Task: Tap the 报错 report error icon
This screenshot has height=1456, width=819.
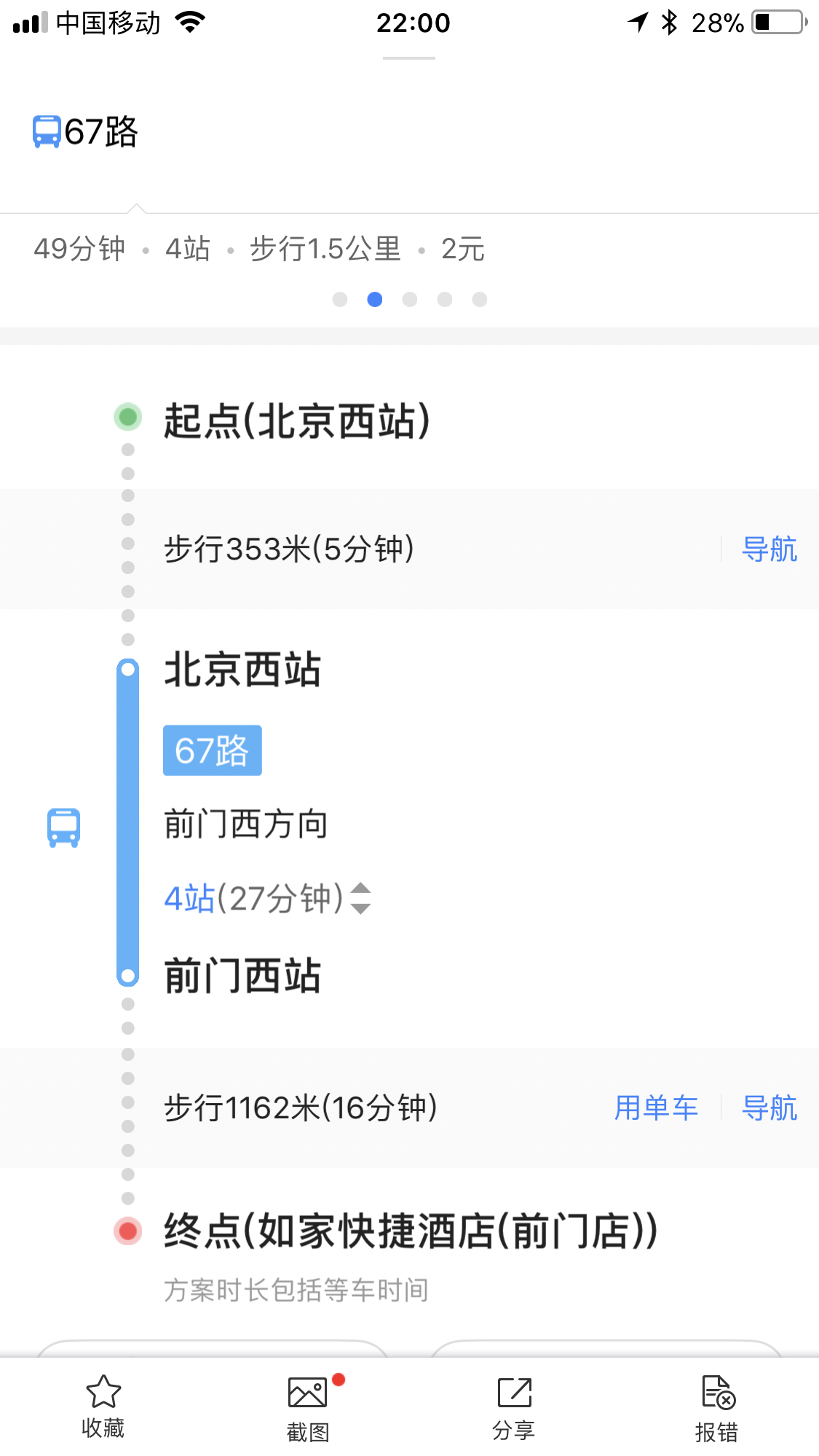Action: pos(718,1393)
